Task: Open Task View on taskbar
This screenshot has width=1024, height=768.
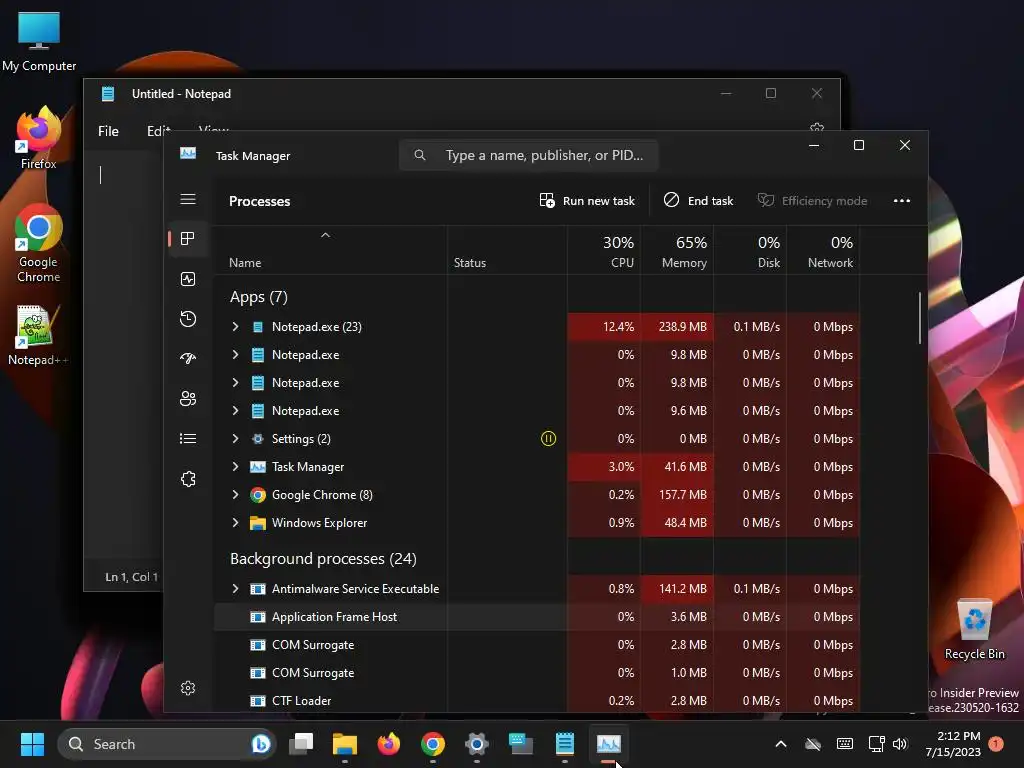Action: (x=302, y=744)
